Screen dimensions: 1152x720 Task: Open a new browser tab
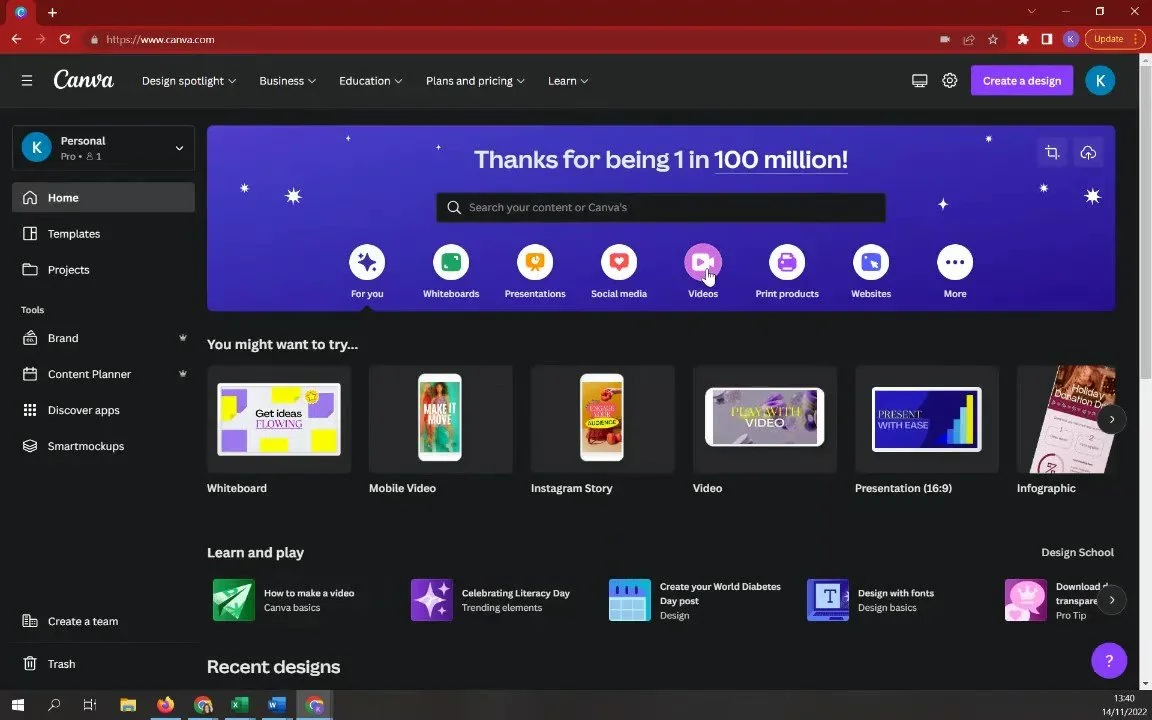52,12
